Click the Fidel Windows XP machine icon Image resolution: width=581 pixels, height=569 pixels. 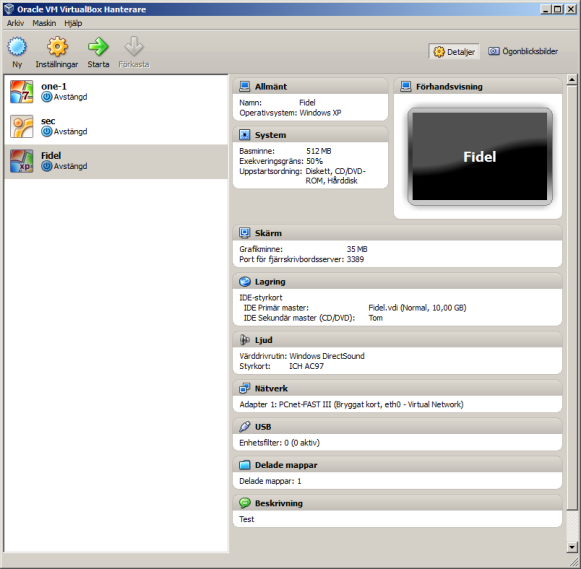click(21, 161)
